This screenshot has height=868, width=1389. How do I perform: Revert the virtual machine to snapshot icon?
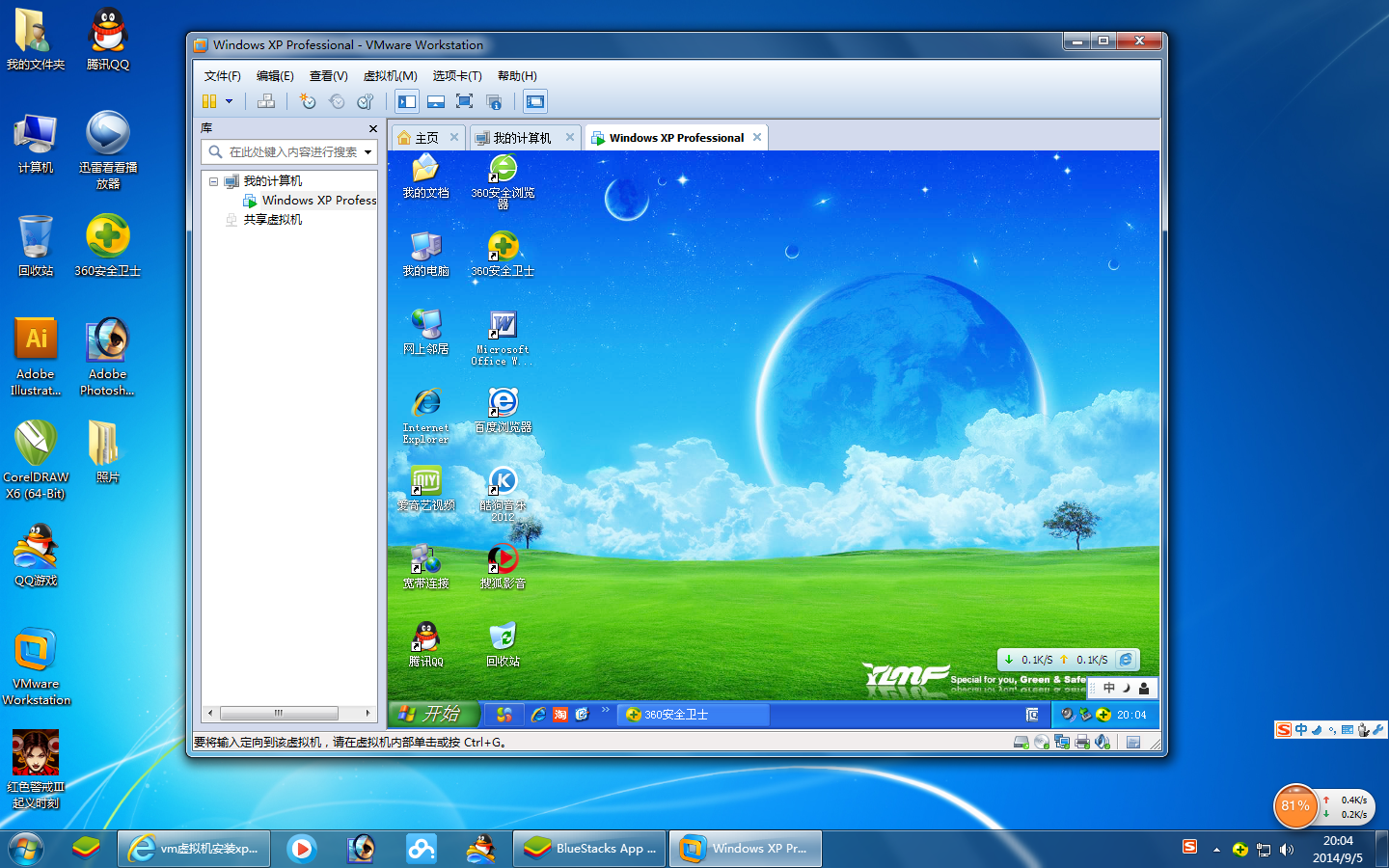point(337,101)
